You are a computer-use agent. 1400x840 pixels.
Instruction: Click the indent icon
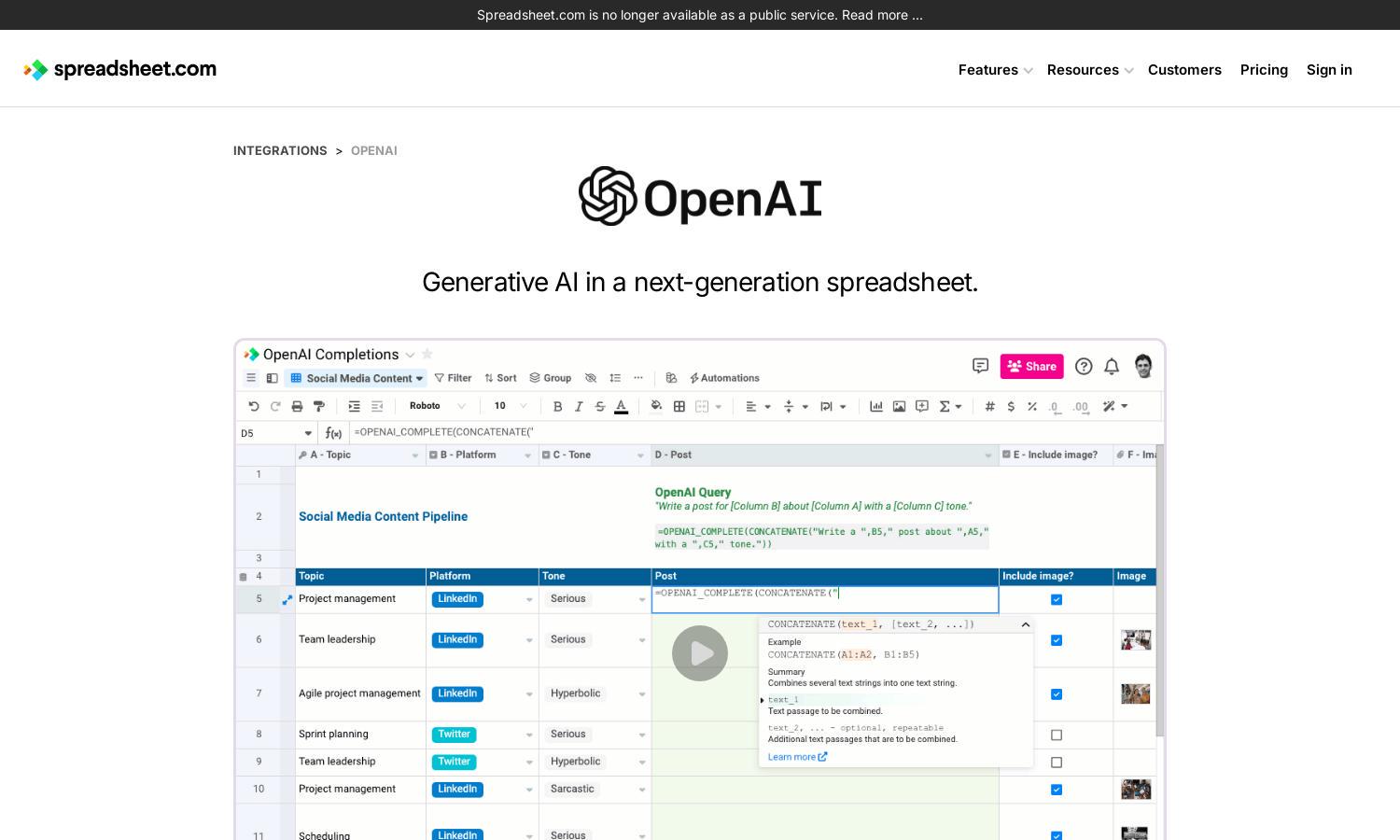coord(354,406)
